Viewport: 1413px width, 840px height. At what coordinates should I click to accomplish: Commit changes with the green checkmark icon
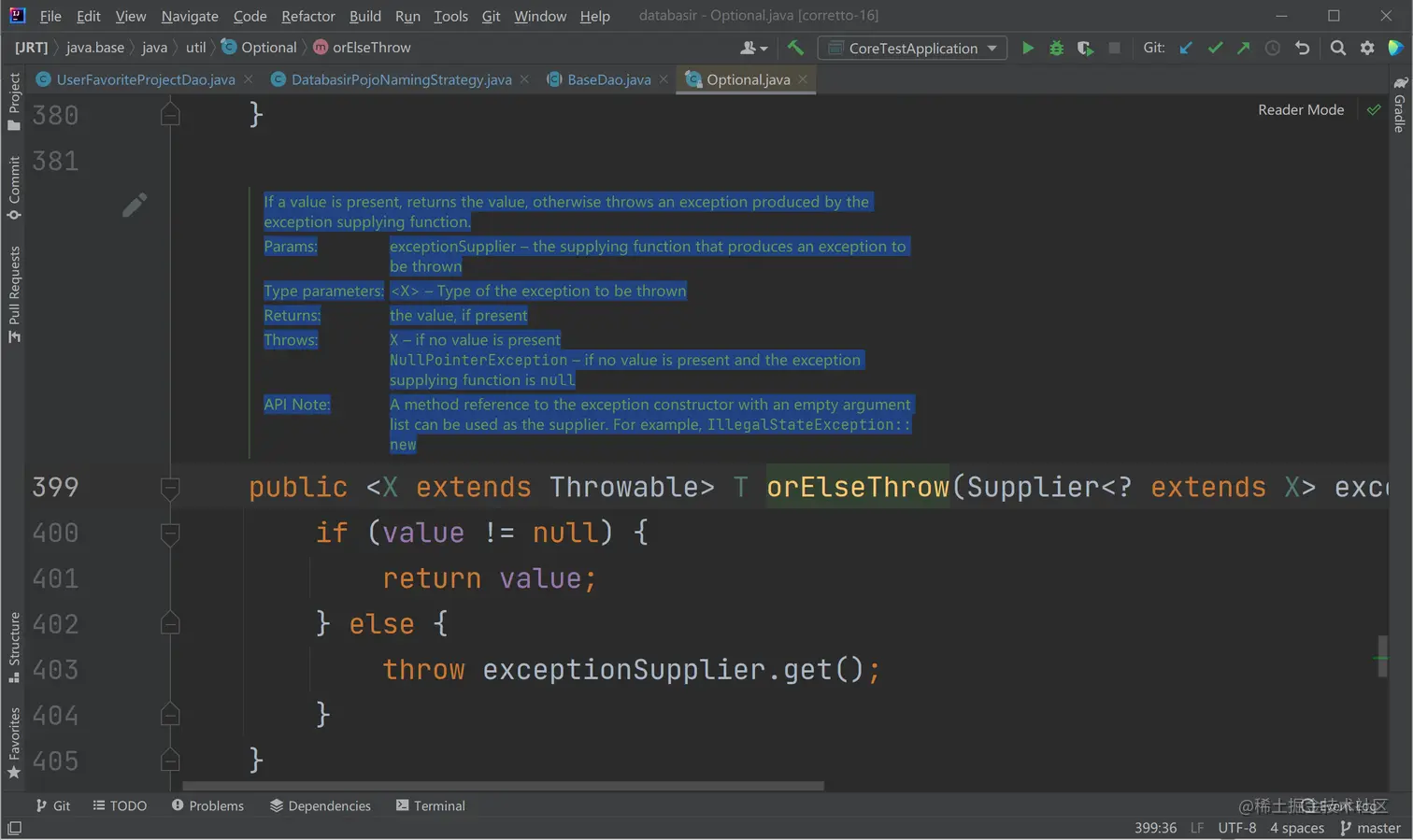coord(1215,48)
